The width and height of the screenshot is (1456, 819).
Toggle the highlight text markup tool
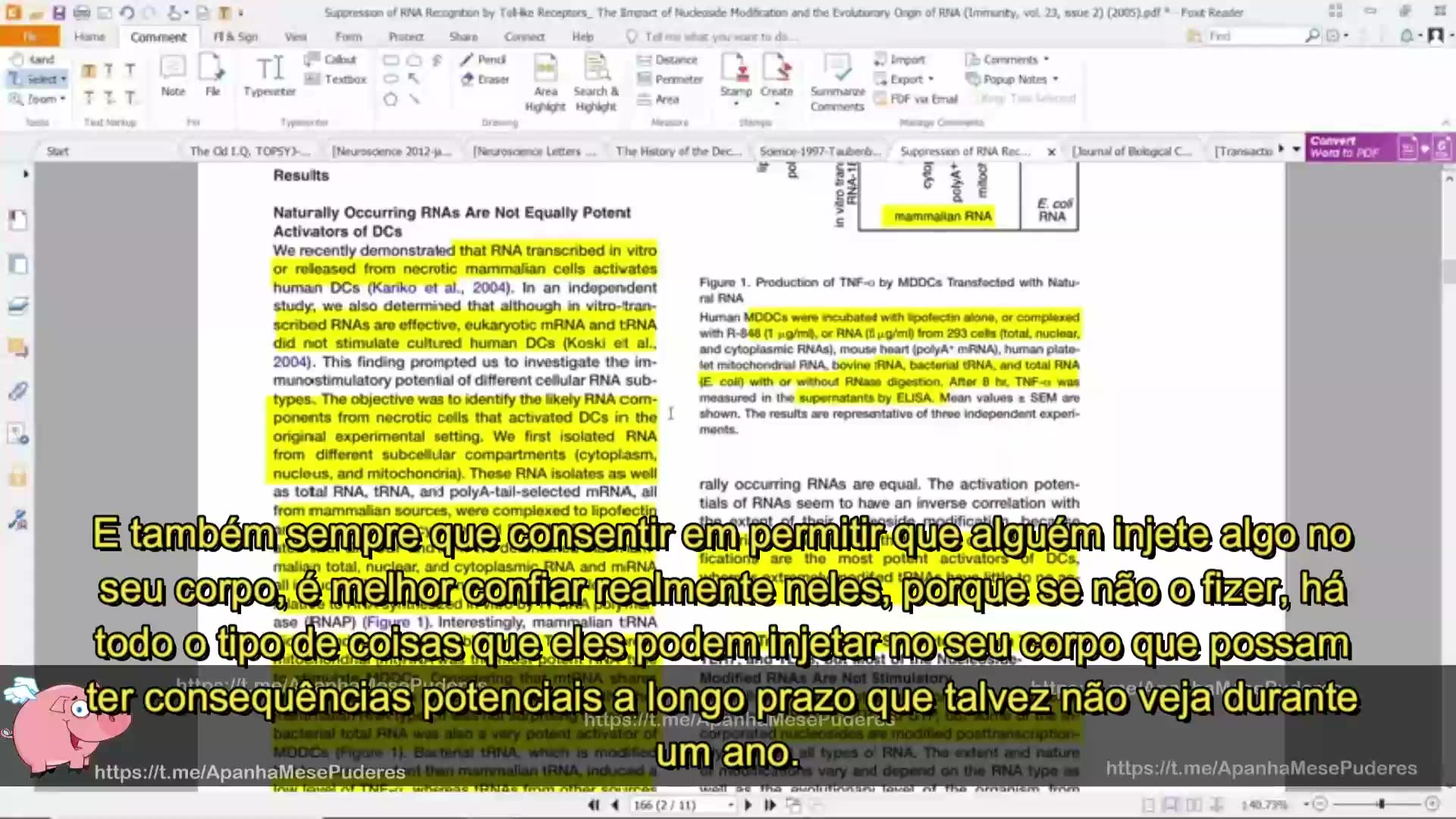click(89, 71)
